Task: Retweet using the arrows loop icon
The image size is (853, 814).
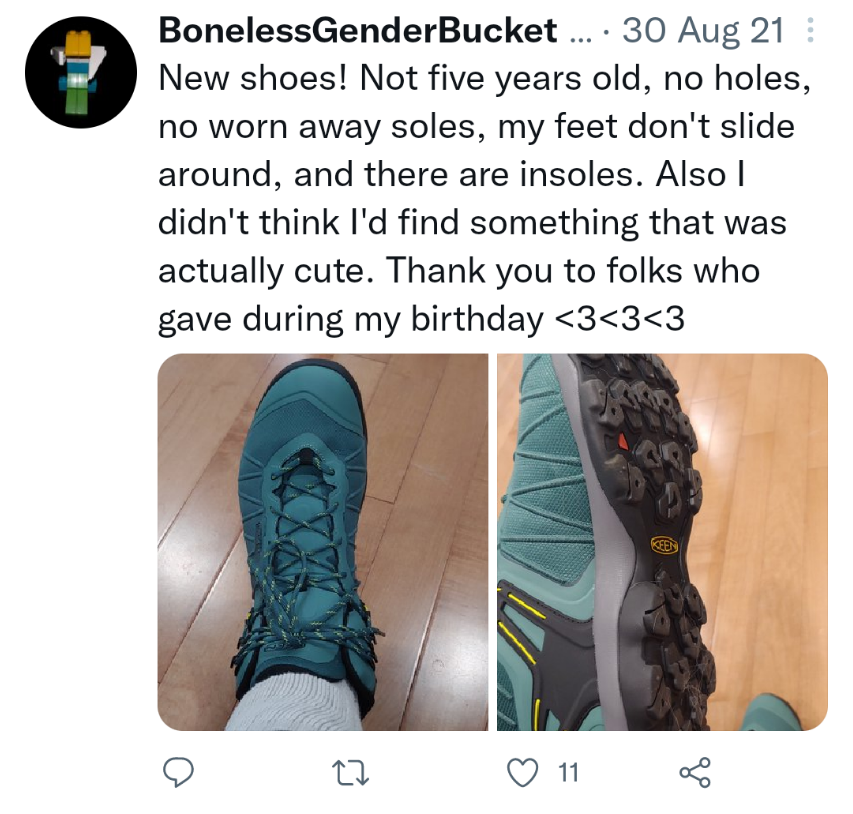Action: [x=351, y=773]
